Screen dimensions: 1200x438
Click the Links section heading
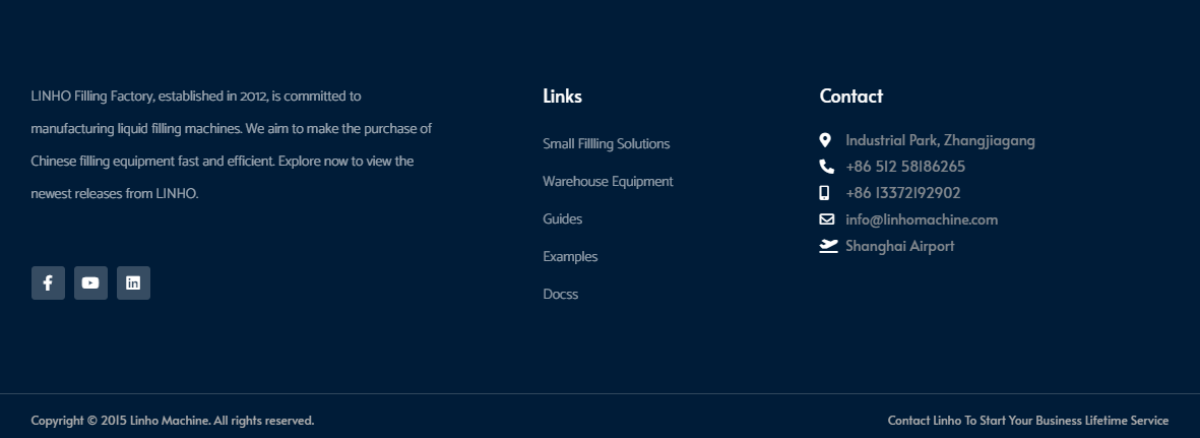(x=562, y=96)
